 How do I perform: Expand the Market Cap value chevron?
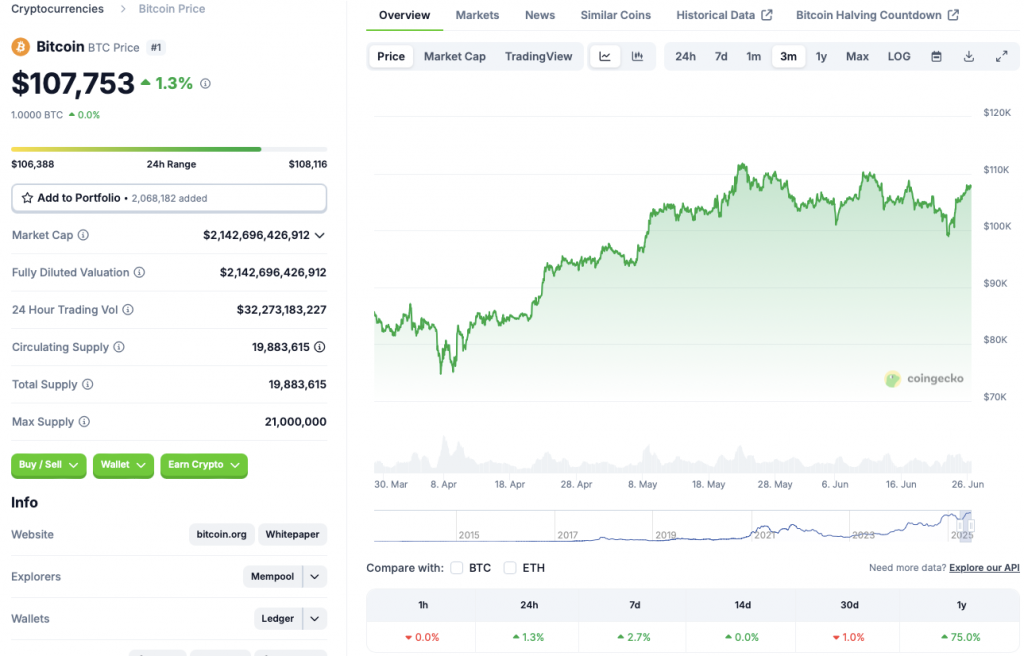coord(319,235)
